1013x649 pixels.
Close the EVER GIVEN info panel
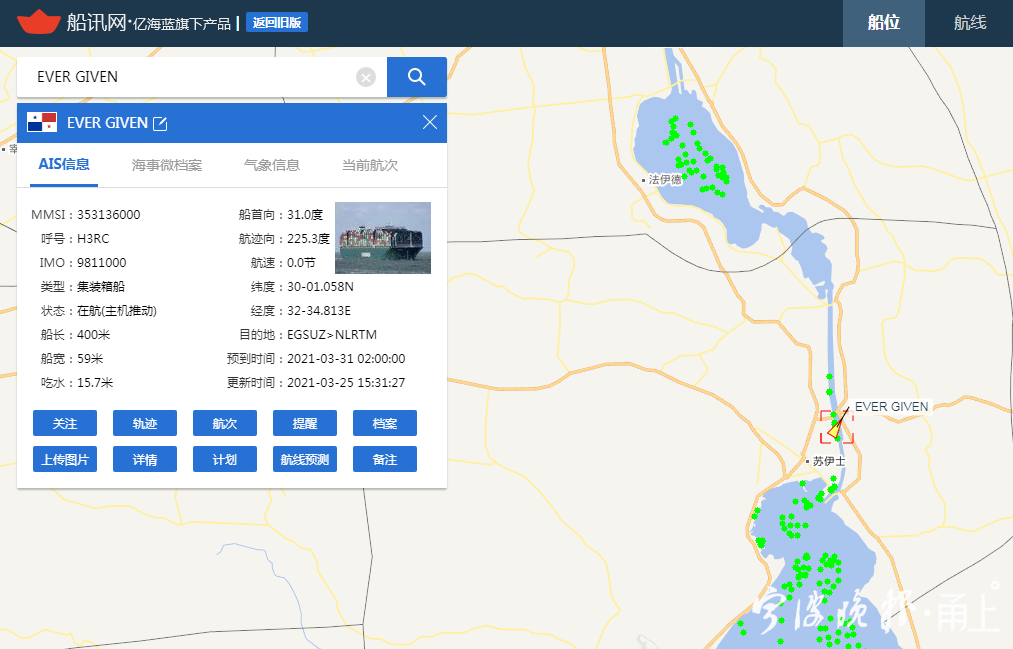[x=430, y=122]
